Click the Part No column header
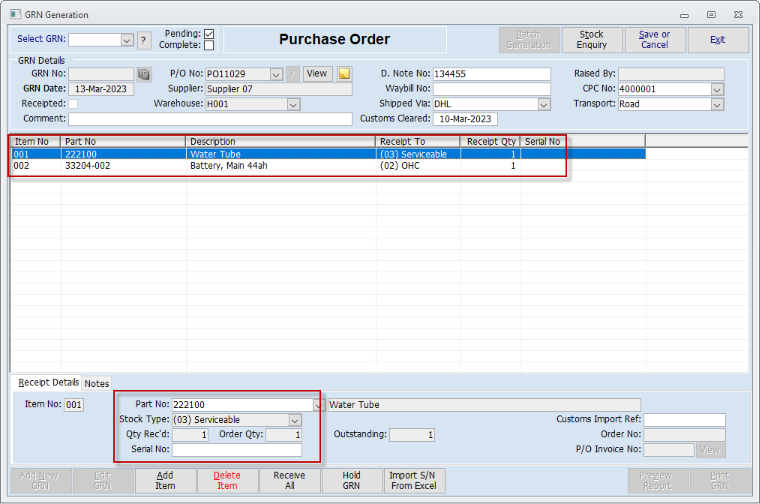This screenshot has height=504, width=760. pyautogui.click(x=123, y=142)
